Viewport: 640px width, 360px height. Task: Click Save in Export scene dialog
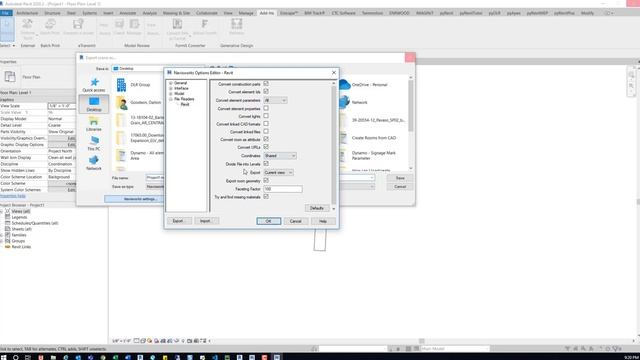coord(400,178)
